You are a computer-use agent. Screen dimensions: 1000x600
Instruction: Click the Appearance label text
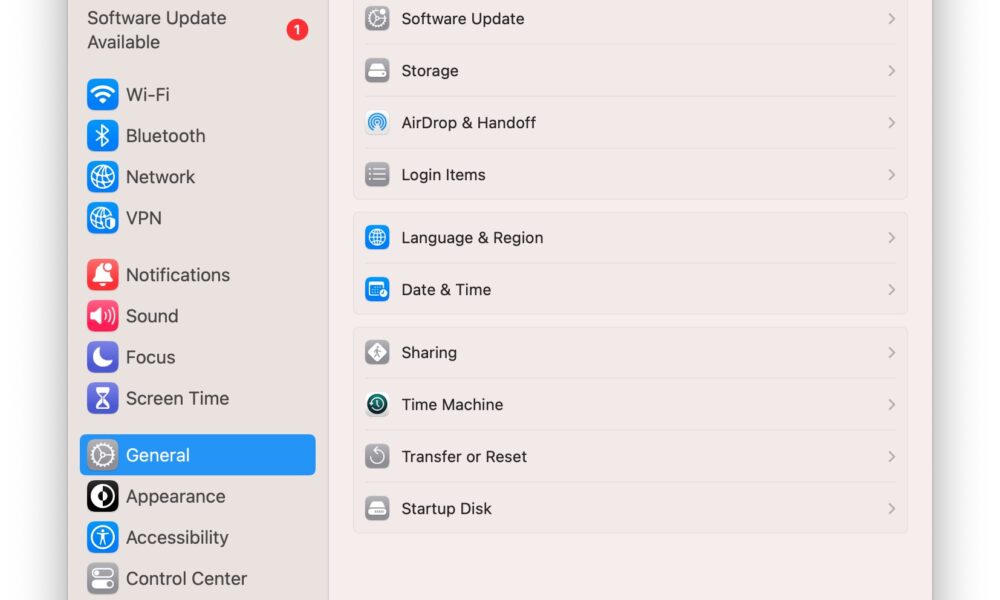[x=175, y=496]
